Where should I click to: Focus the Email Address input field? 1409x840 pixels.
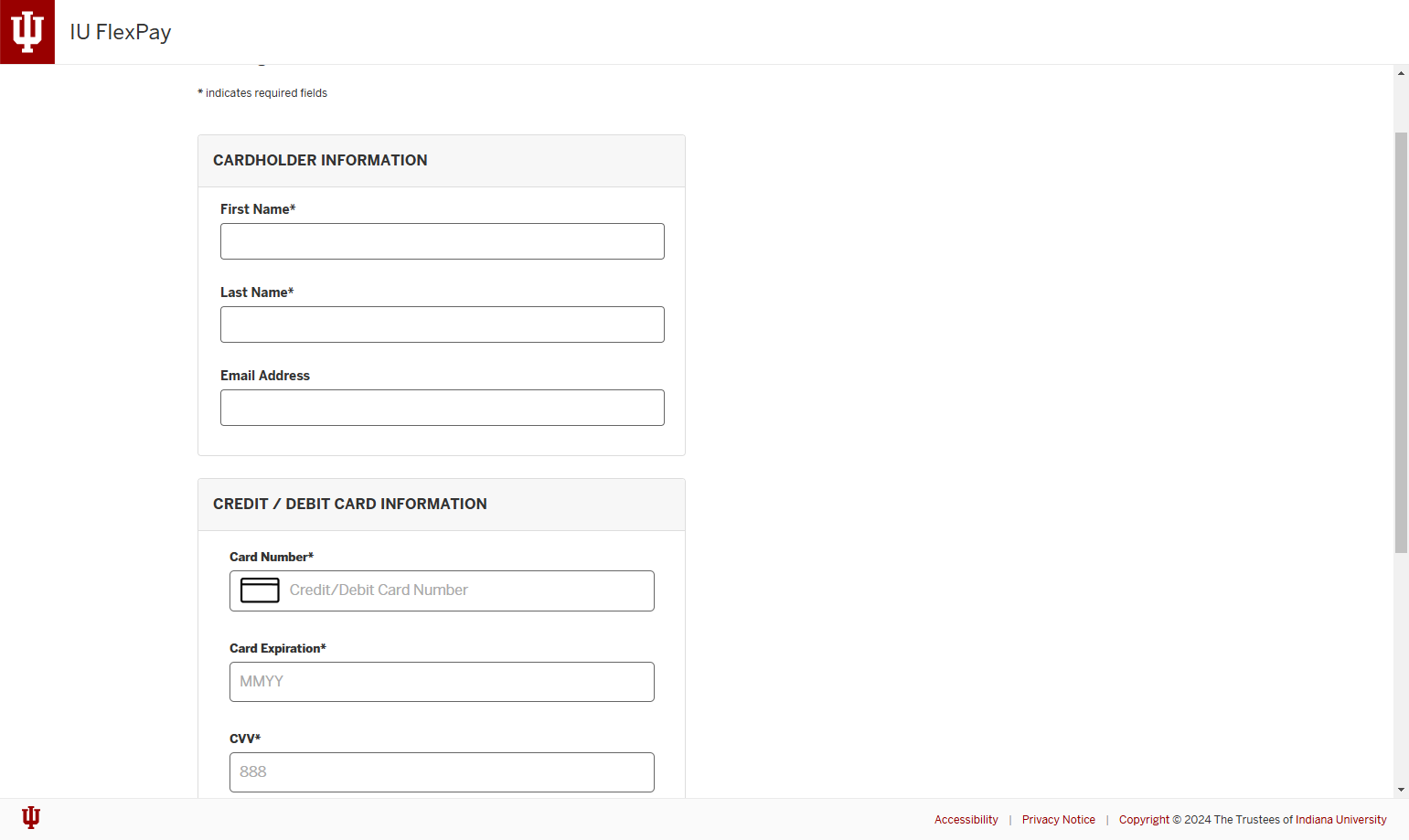coord(443,408)
